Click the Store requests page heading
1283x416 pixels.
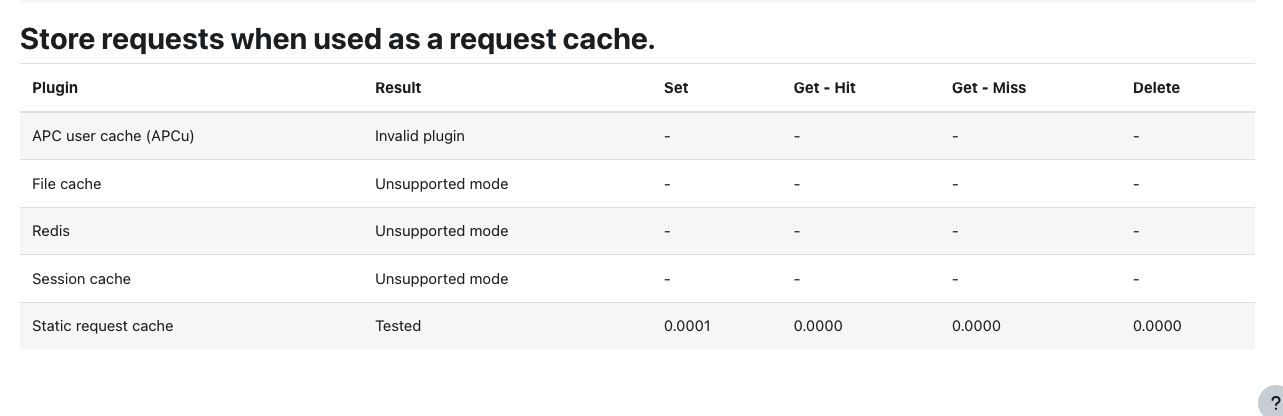coord(338,38)
